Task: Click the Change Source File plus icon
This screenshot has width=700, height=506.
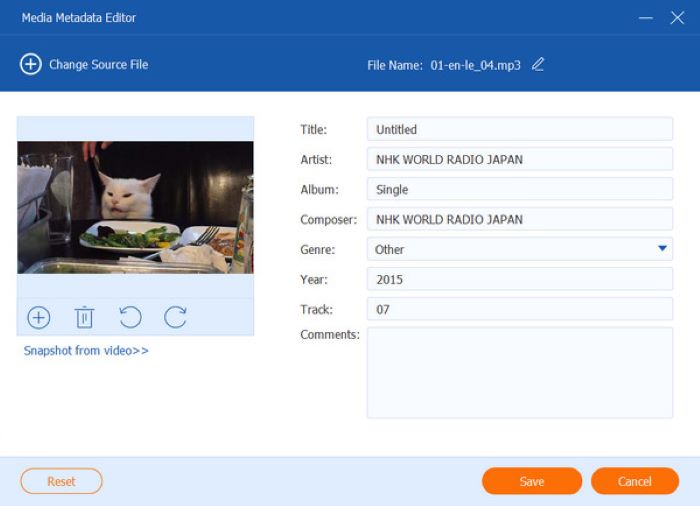Action: [30, 64]
